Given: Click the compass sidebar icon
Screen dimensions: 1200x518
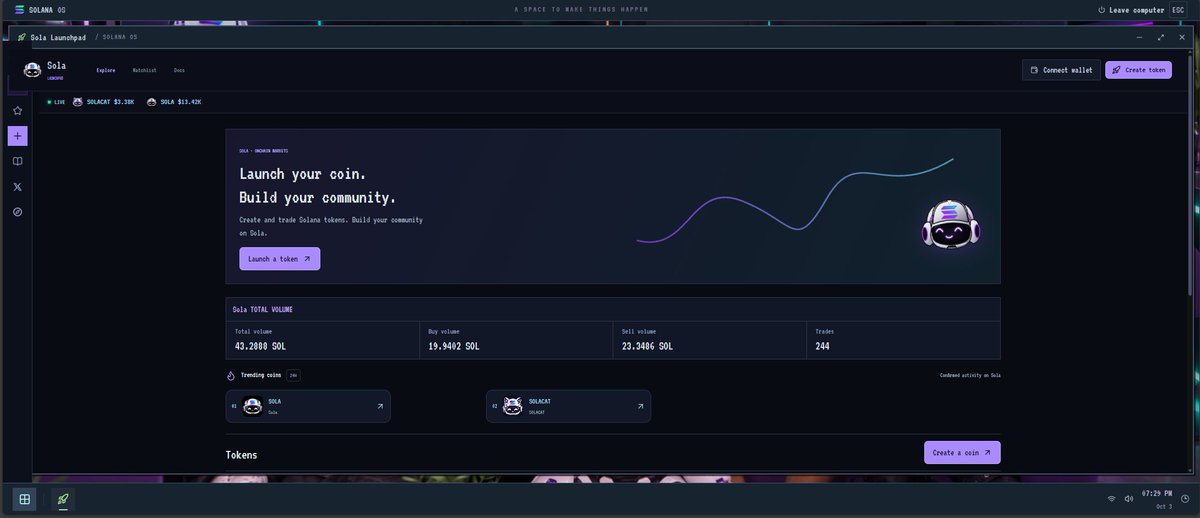Looking at the screenshot, I should point(17,212).
